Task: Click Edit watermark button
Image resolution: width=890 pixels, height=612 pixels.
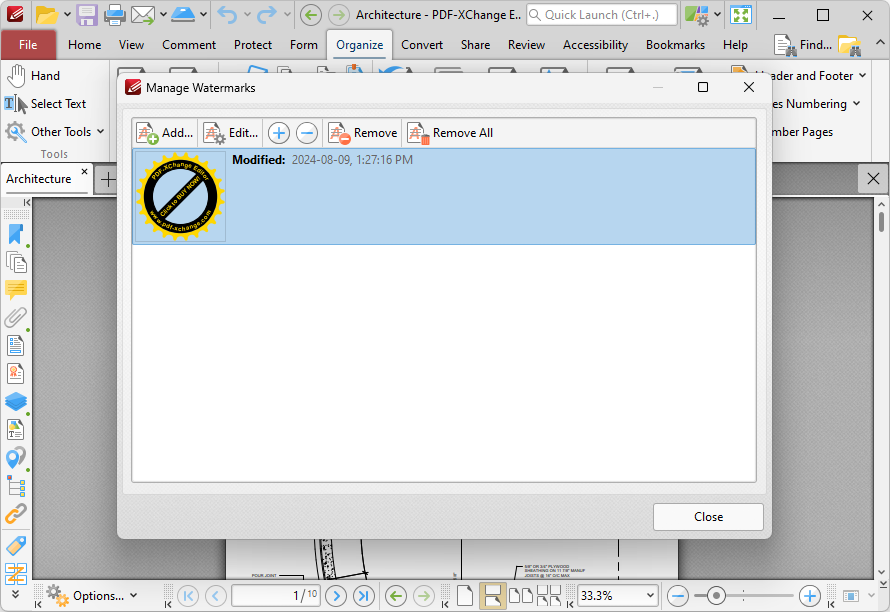Action: pyautogui.click(x=230, y=133)
